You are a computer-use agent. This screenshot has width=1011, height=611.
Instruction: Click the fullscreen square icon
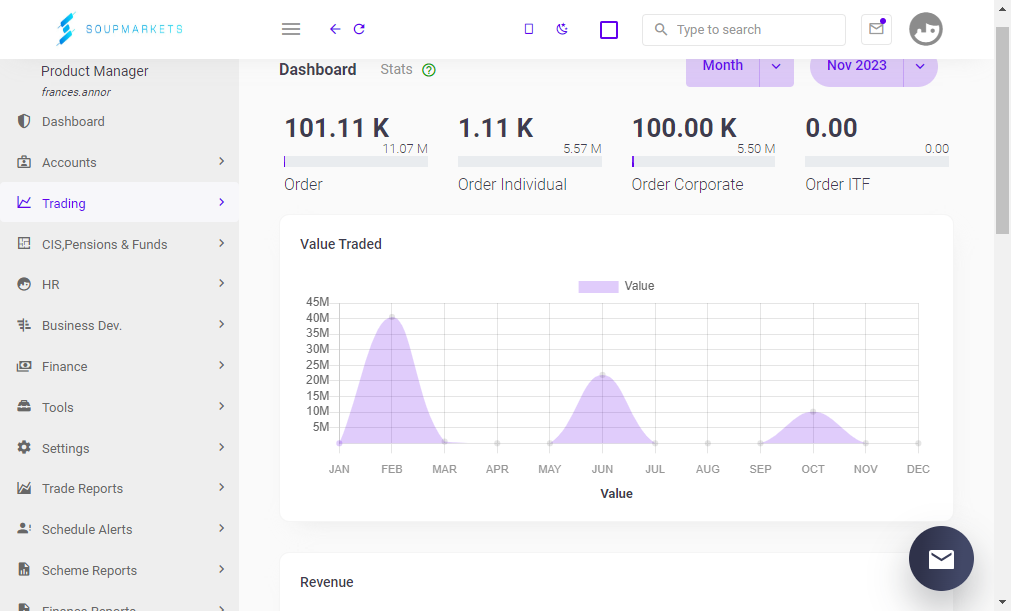click(x=609, y=30)
